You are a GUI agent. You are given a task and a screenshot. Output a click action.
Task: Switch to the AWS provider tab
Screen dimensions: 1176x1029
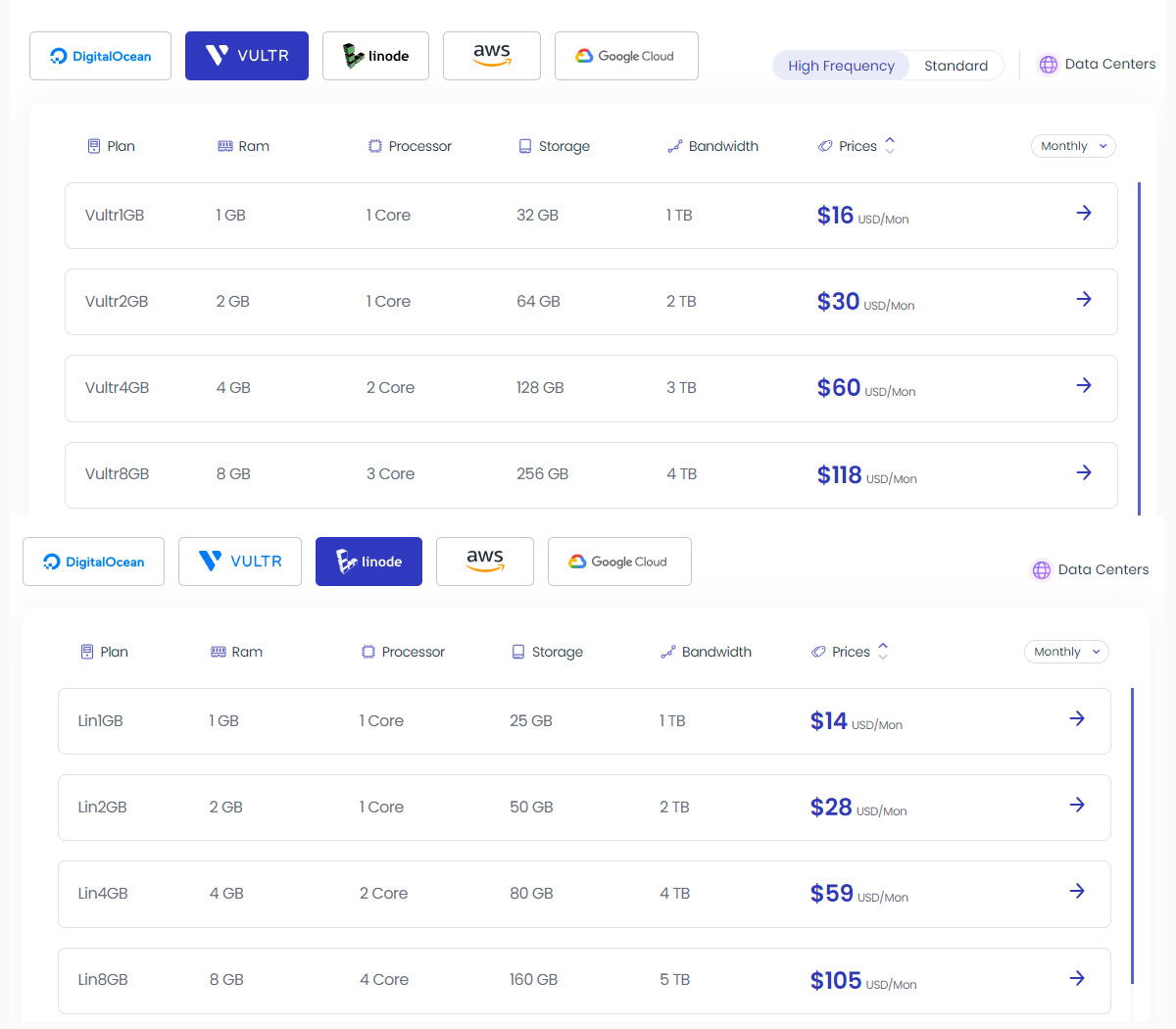491,55
